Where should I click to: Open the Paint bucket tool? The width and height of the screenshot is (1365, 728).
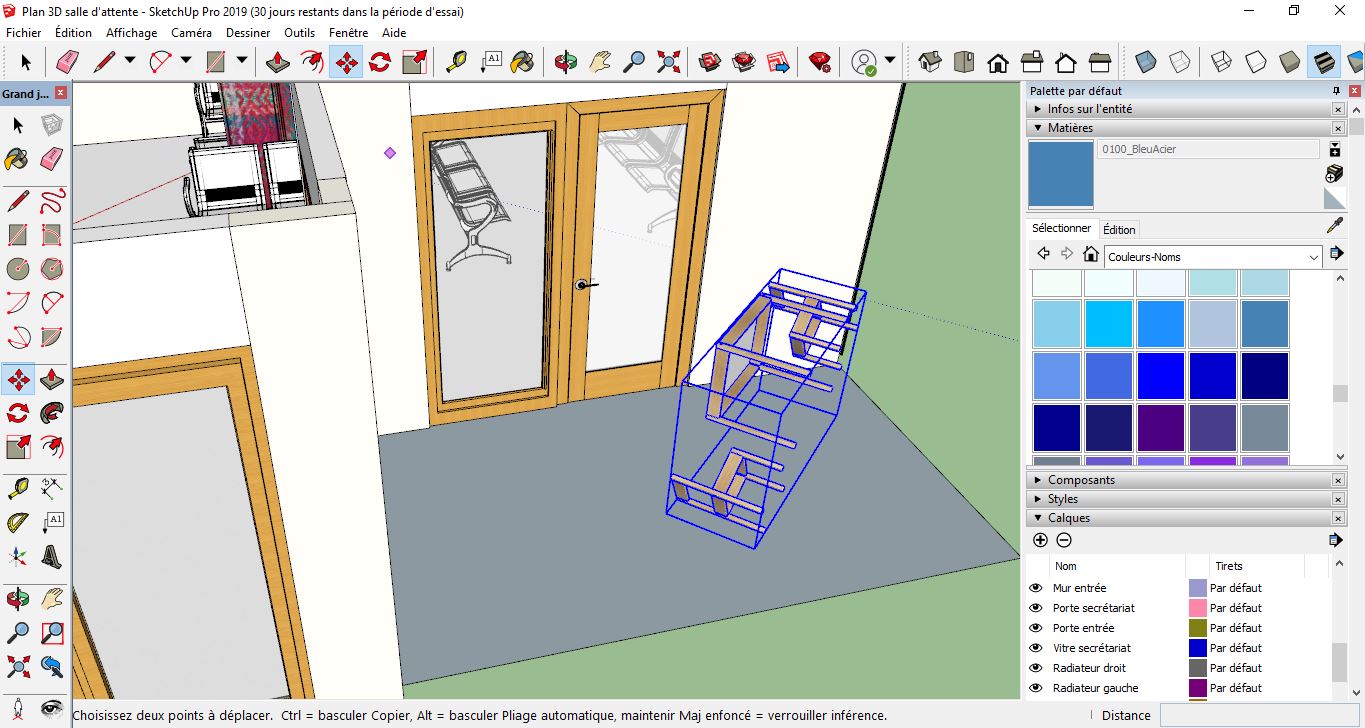pyautogui.click(x=16, y=158)
